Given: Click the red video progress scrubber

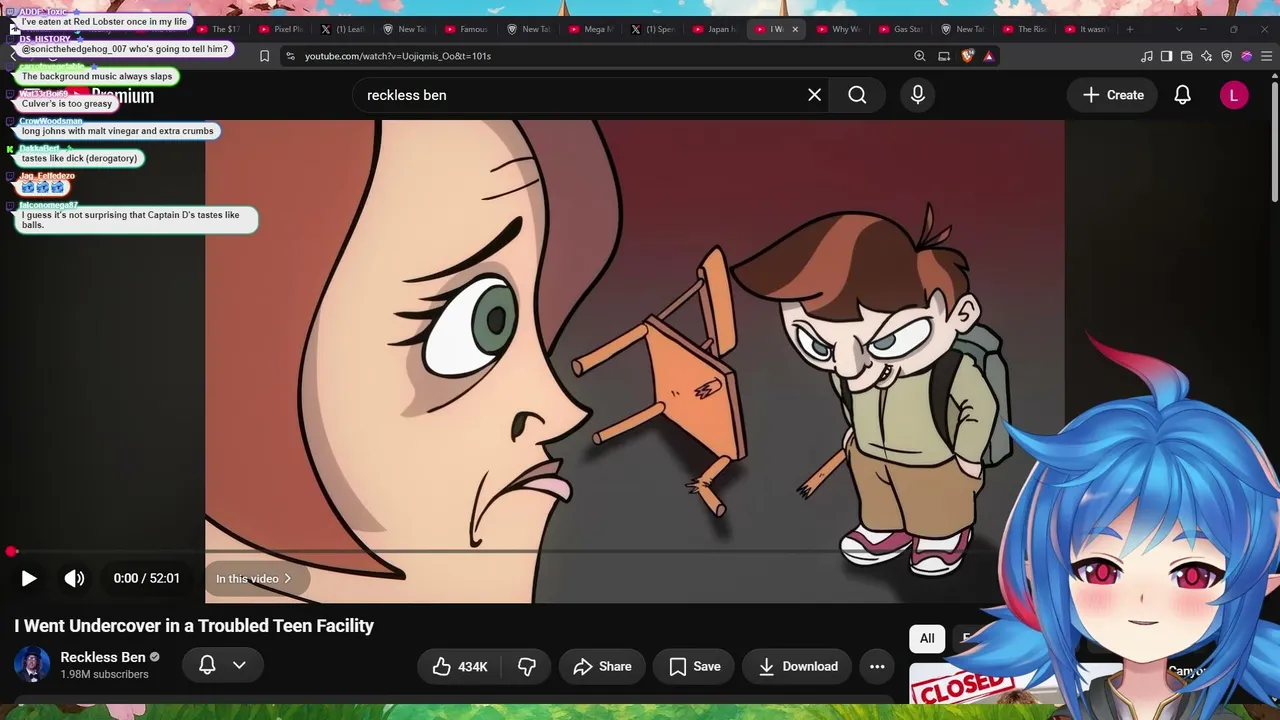Looking at the screenshot, I should [11, 551].
